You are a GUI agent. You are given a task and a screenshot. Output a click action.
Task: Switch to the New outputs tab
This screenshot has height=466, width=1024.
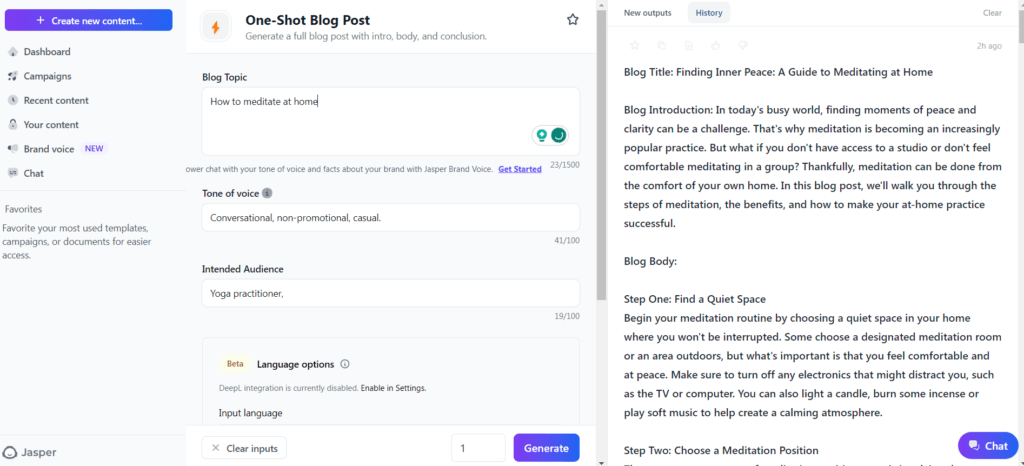[646, 12]
